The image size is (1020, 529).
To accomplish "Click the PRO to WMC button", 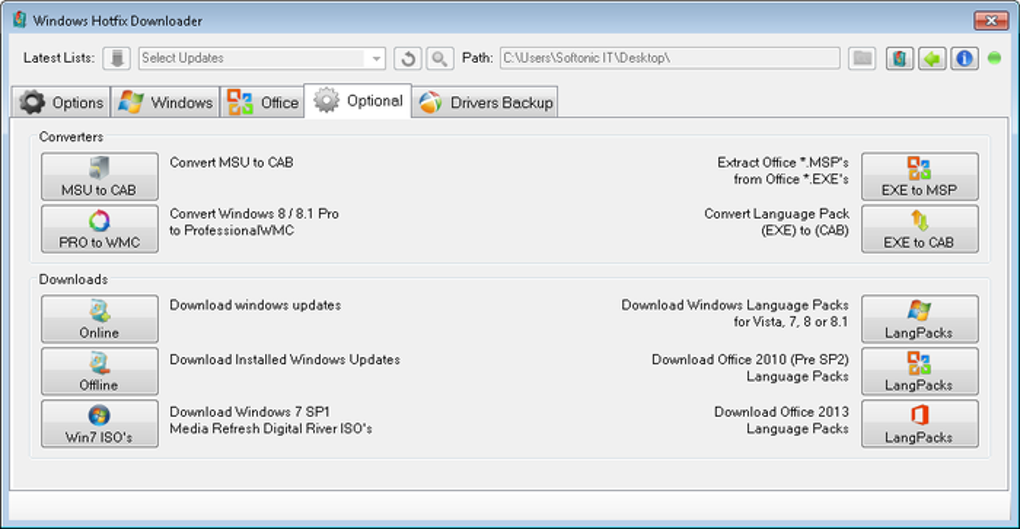I will click(x=100, y=229).
